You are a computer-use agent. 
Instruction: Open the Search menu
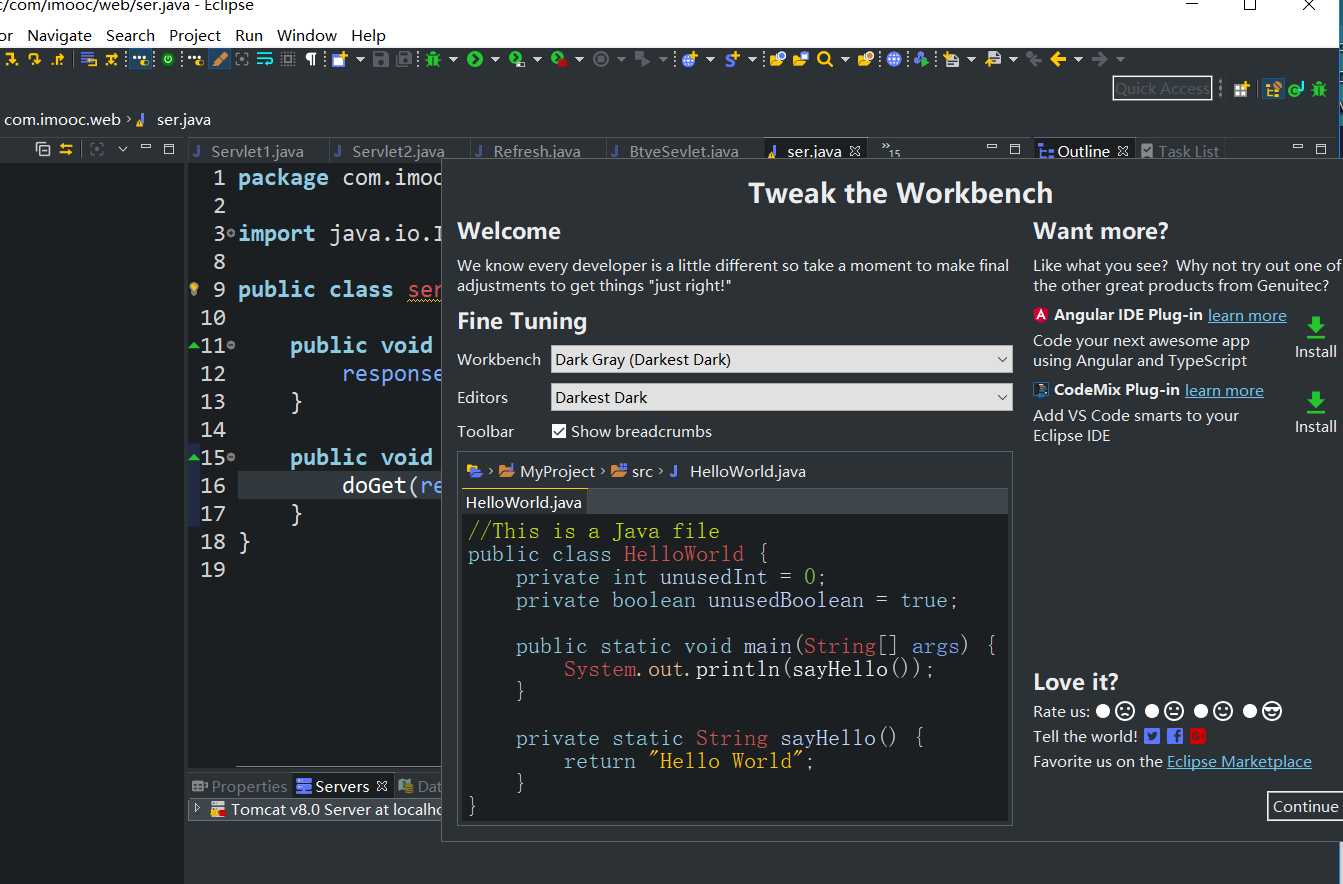point(130,35)
